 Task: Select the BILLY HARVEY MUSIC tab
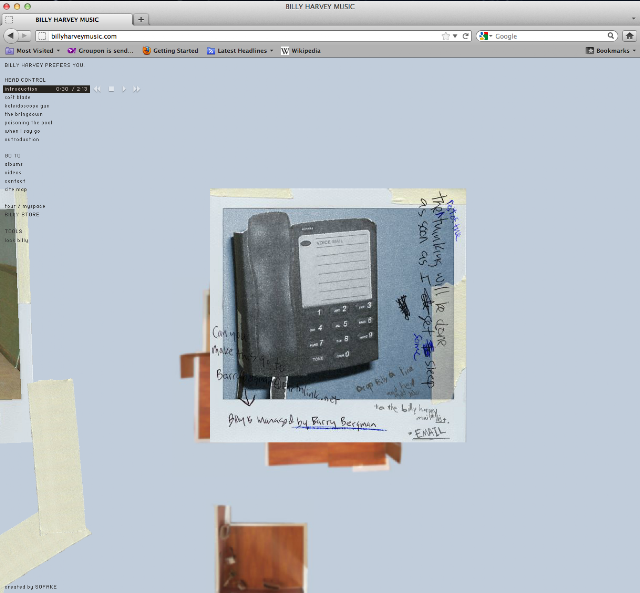pyautogui.click(x=67, y=20)
